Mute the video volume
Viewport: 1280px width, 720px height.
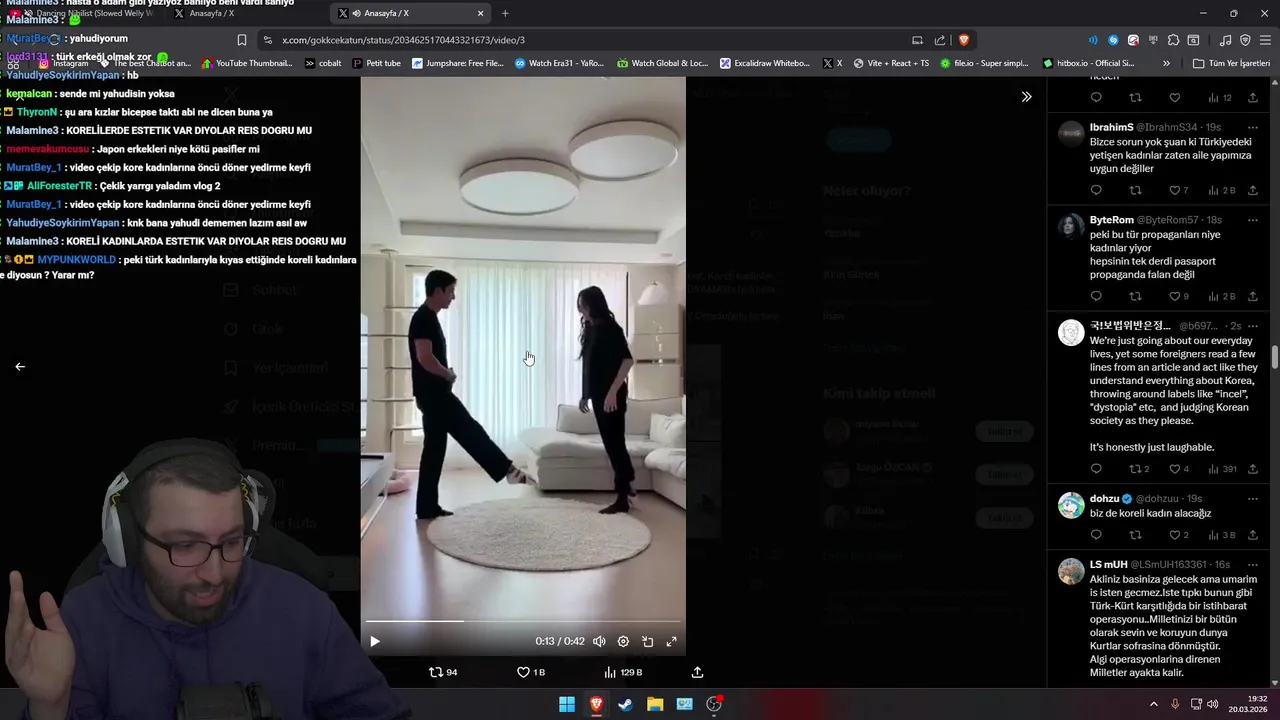[x=599, y=642]
